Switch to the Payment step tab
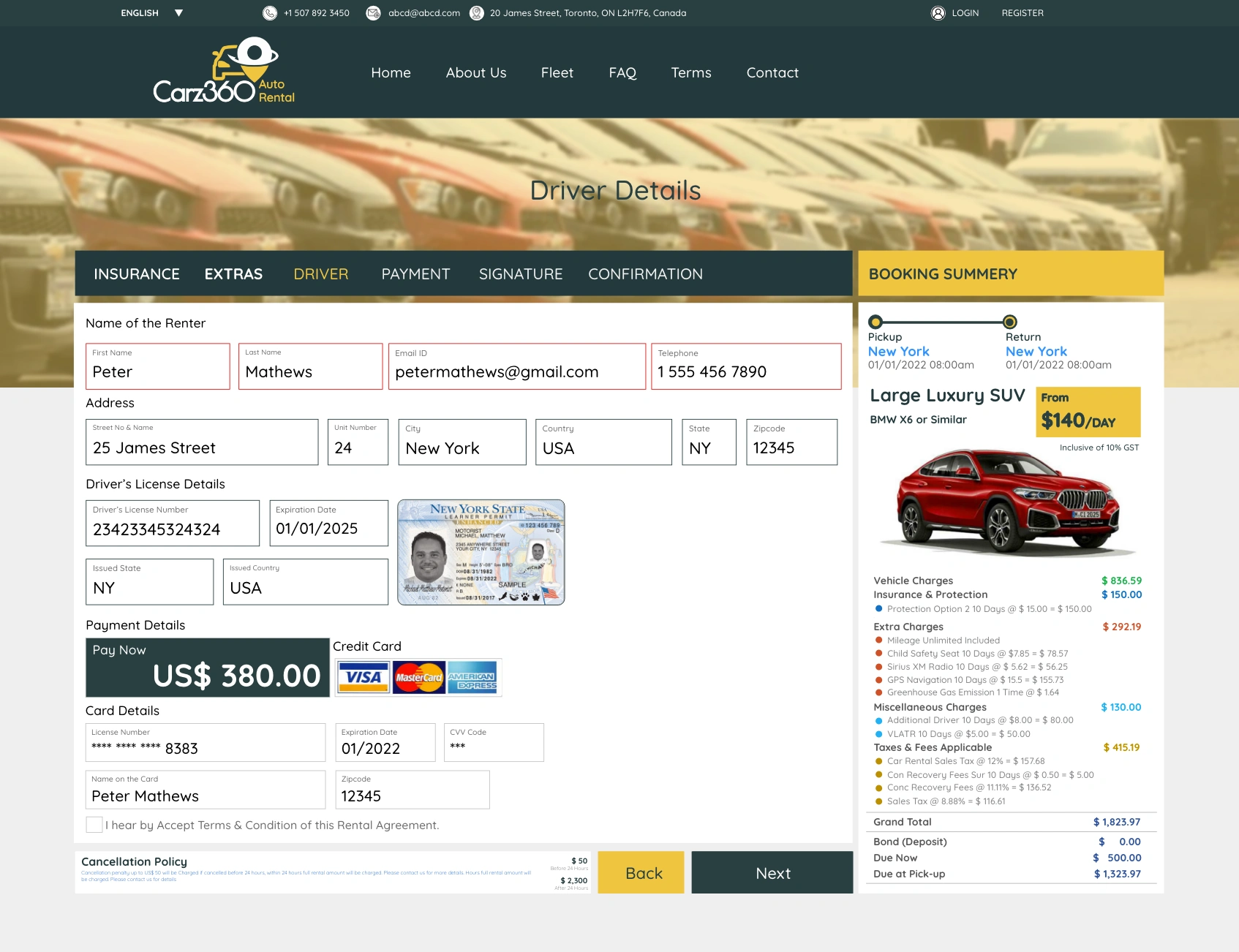The height and width of the screenshot is (952, 1239). (415, 274)
